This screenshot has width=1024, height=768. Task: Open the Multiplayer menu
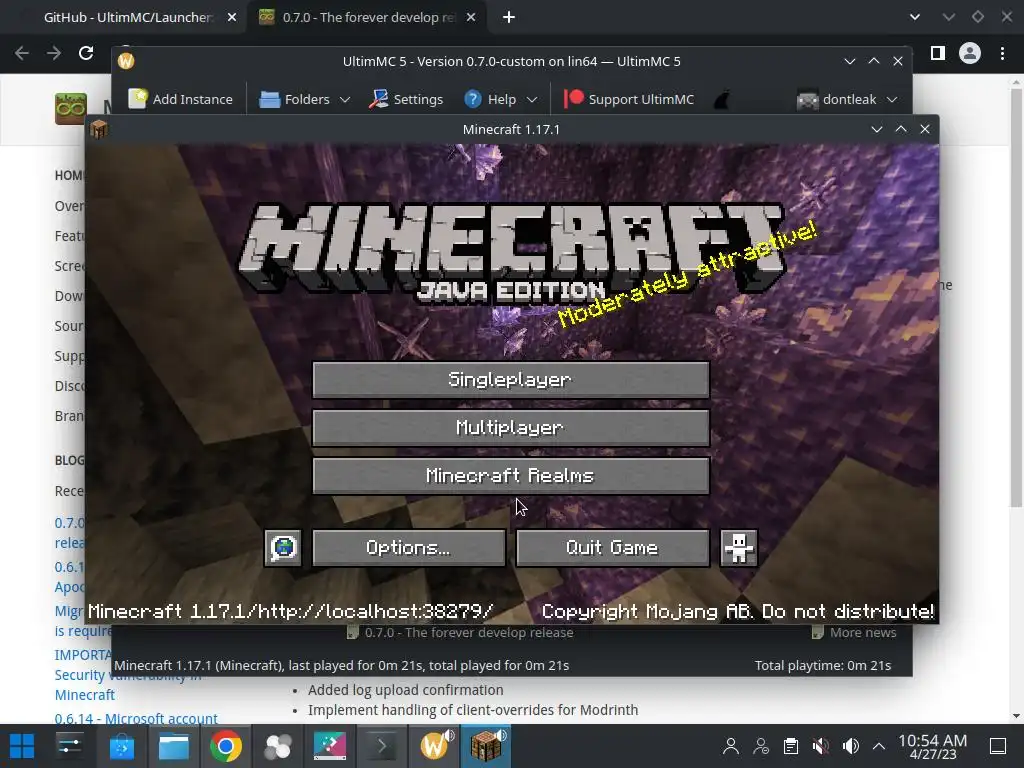[511, 428]
